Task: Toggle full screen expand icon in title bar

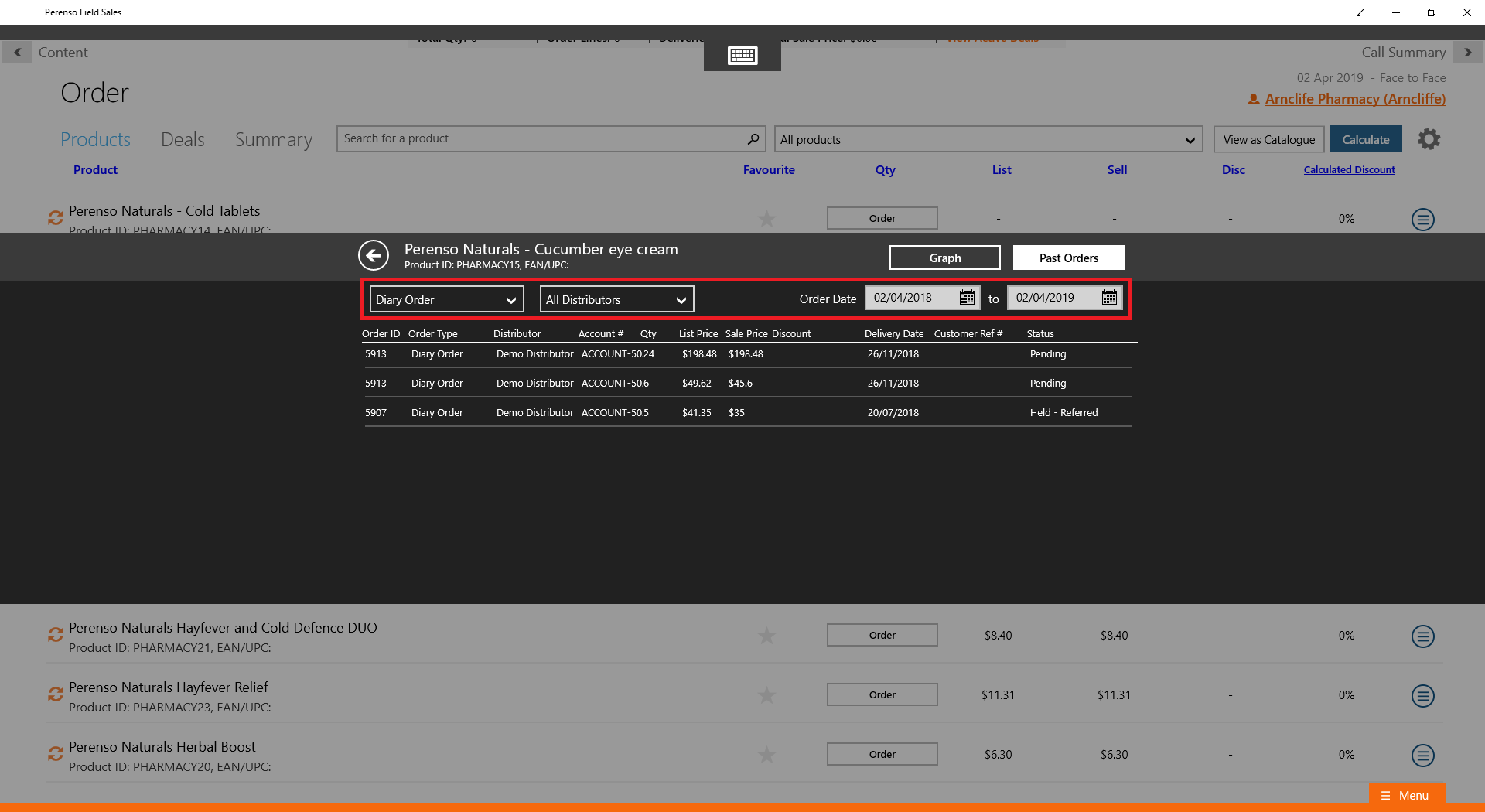Action: coord(1360,12)
